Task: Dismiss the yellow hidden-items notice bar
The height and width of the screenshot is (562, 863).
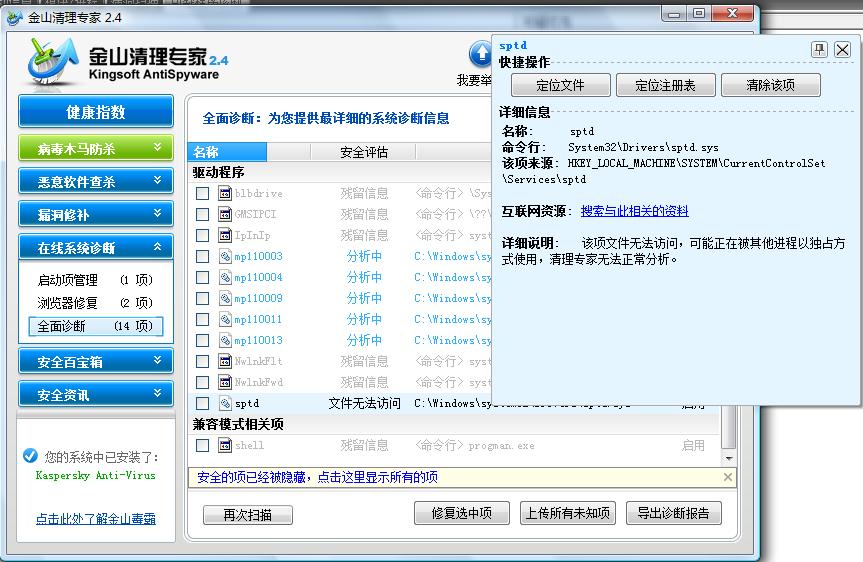Action: [728, 477]
